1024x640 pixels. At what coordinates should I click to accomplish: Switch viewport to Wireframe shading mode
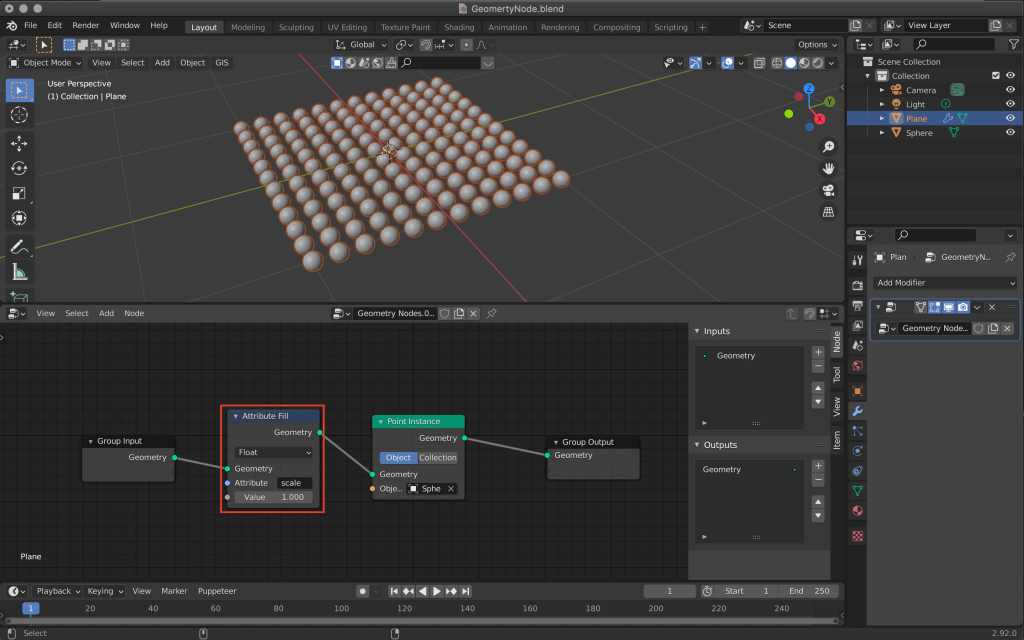click(777, 62)
